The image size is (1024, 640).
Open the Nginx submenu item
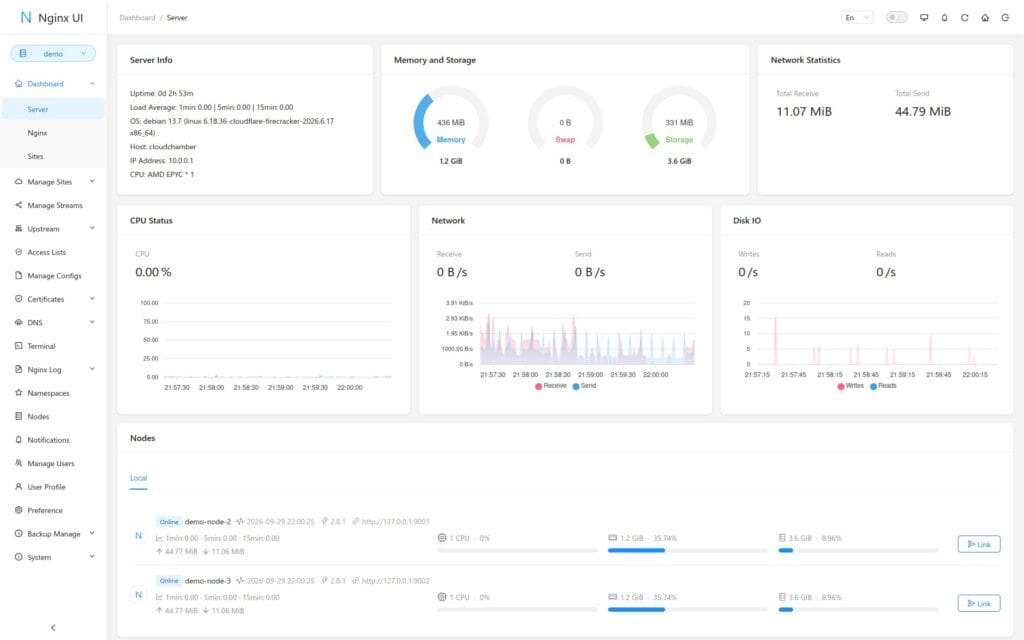tap(54, 133)
